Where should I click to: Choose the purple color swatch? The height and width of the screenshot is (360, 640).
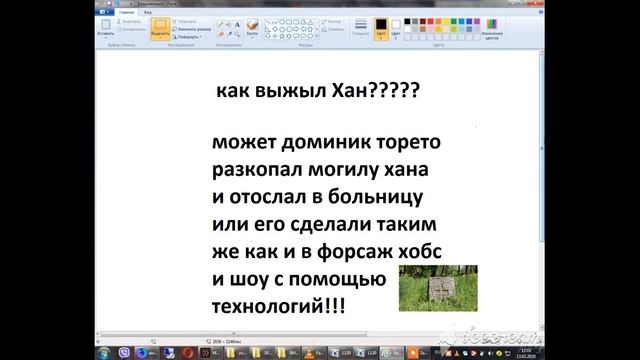(477, 21)
